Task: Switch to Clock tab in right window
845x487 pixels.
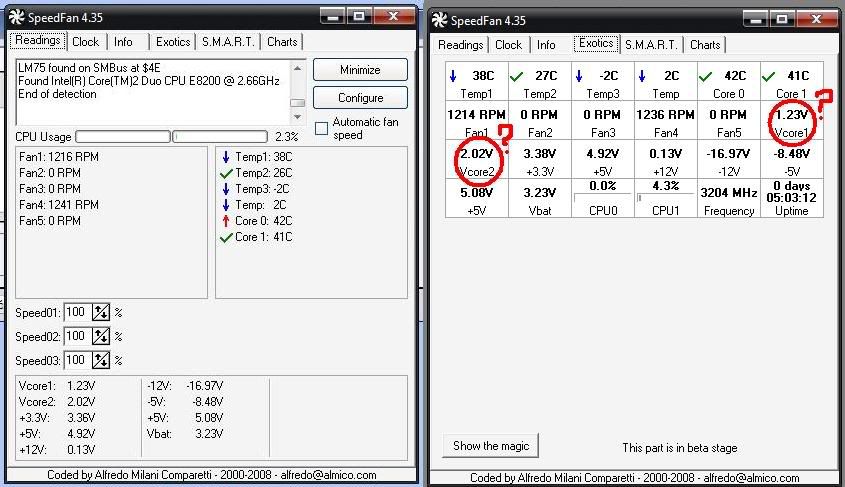Action: [509, 45]
